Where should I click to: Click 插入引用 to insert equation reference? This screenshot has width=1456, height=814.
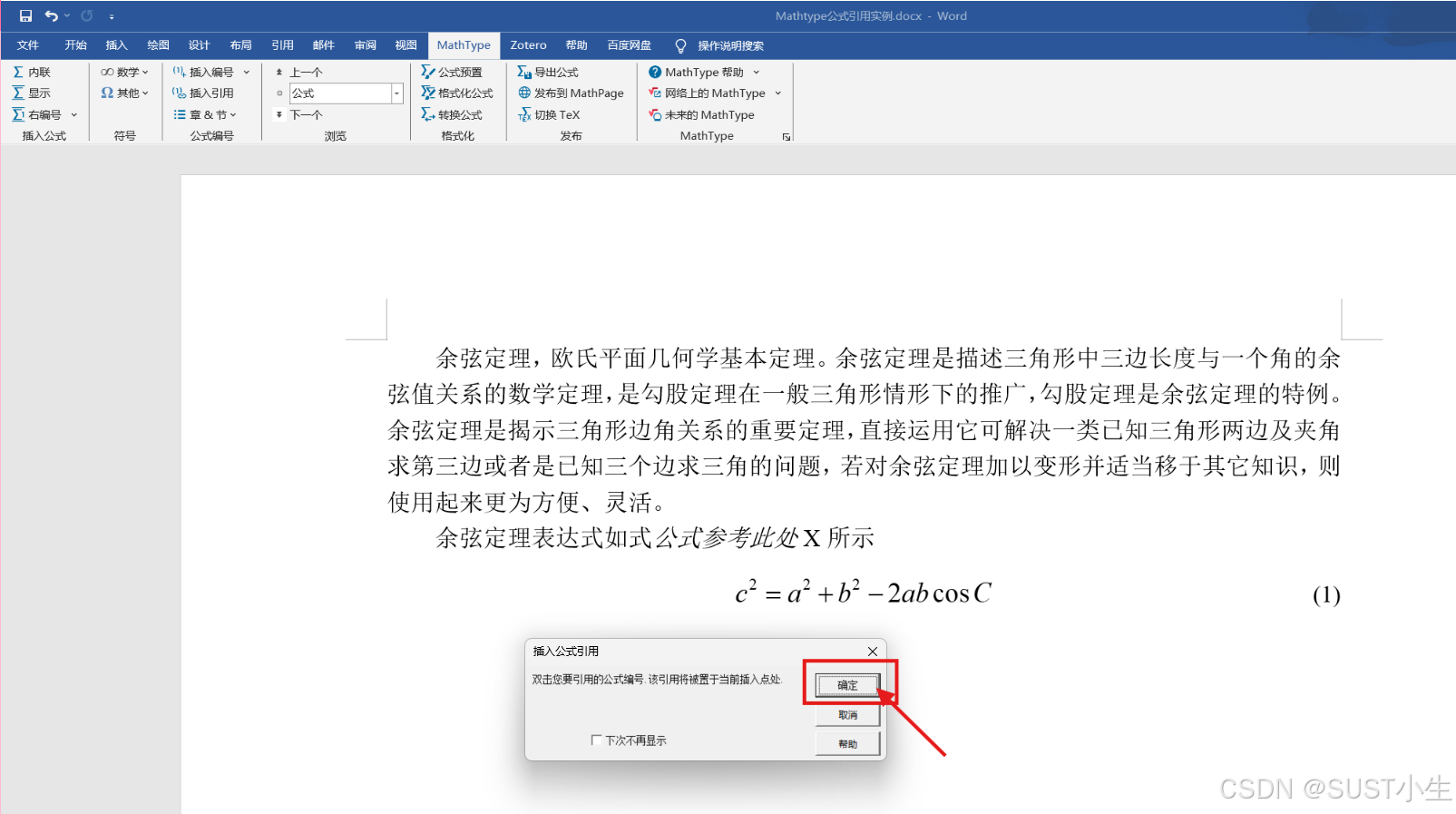click(x=203, y=93)
